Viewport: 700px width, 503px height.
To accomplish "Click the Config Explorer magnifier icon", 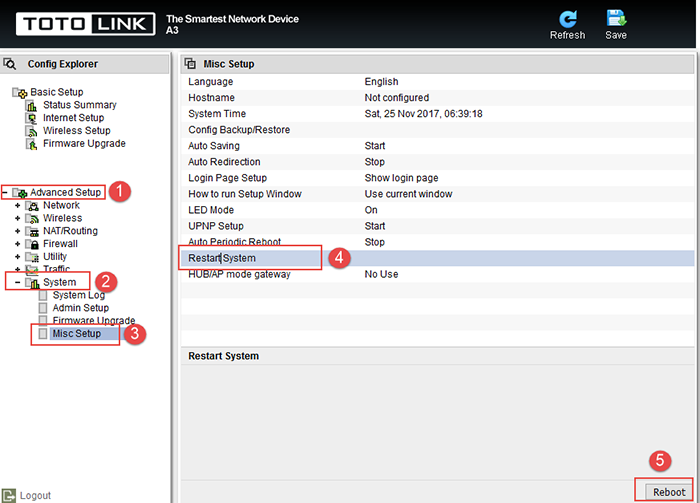I will (10, 64).
